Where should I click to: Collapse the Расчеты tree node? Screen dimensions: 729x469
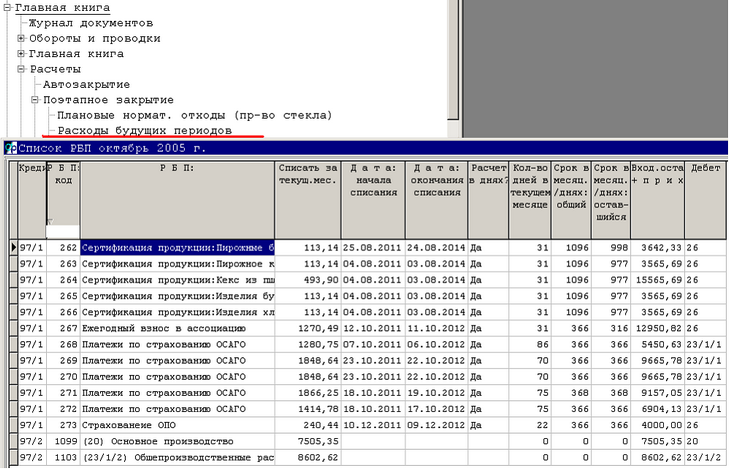[20, 69]
